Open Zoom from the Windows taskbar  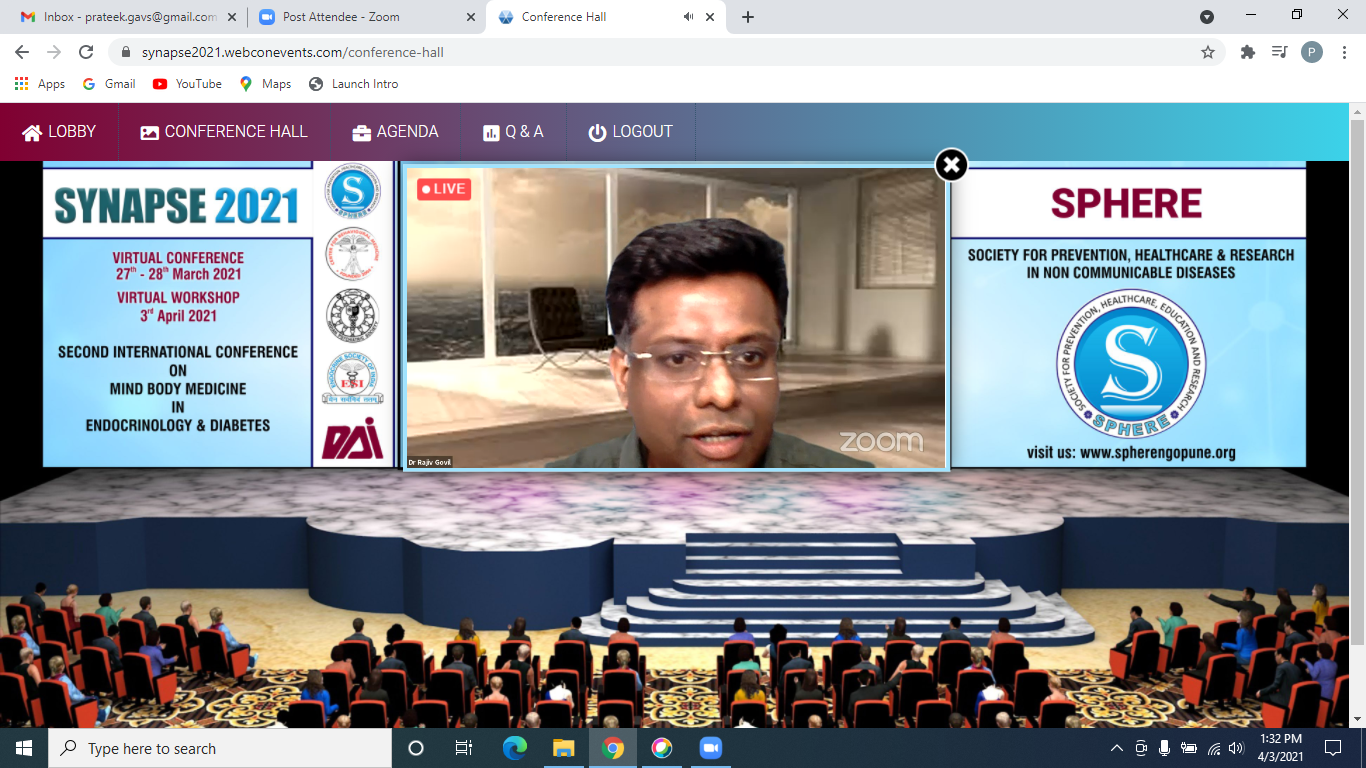(710, 748)
